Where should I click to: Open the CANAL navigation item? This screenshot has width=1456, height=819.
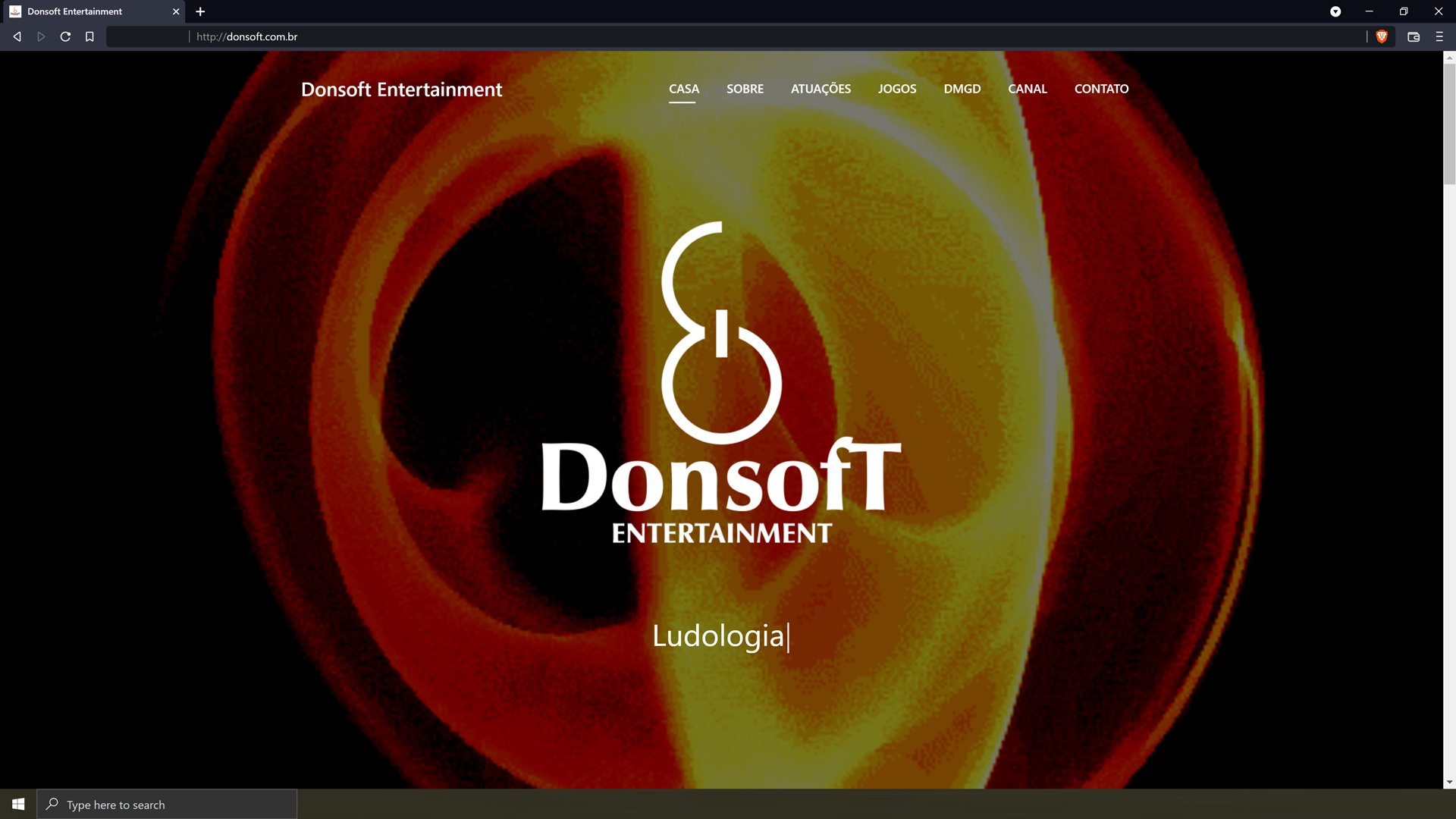pos(1028,89)
